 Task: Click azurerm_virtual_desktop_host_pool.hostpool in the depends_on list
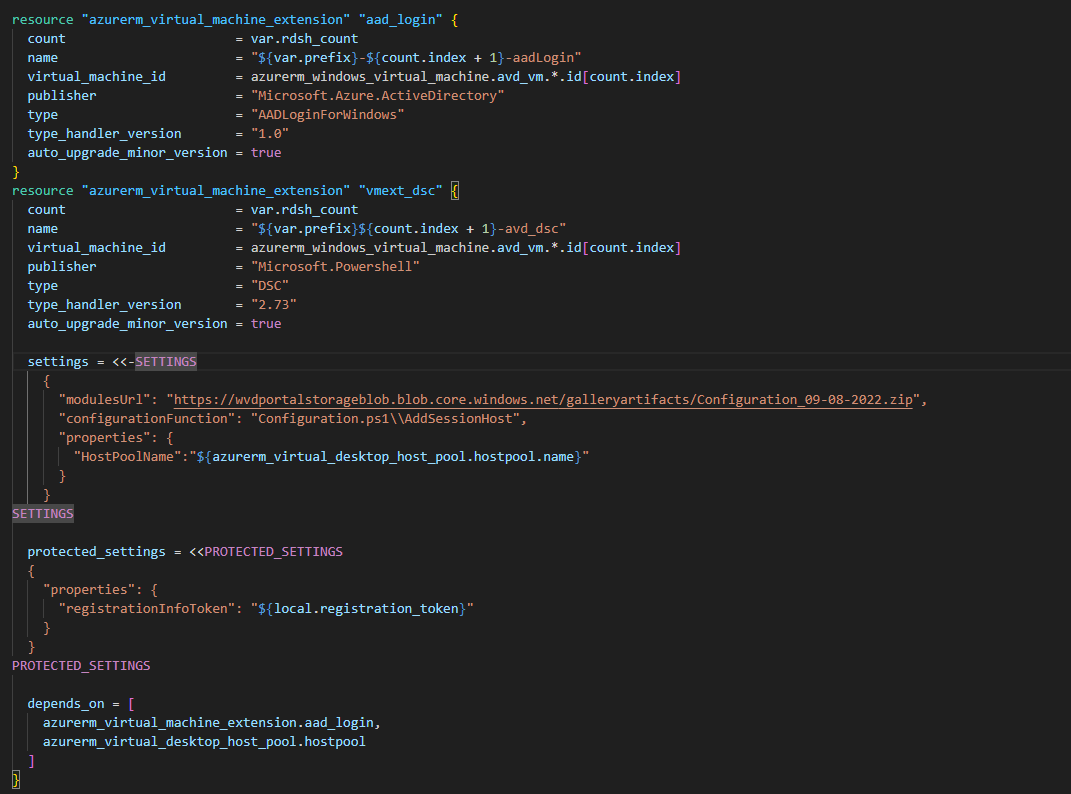(x=204, y=742)
